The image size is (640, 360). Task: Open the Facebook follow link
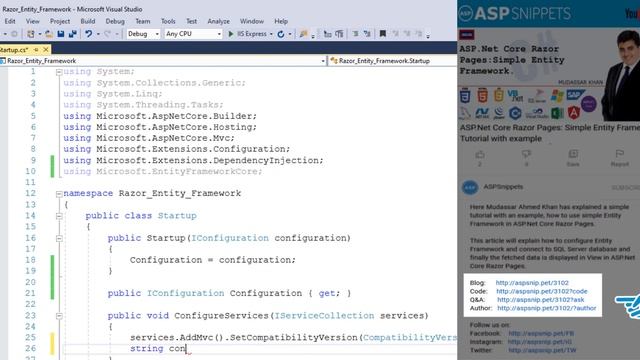[x=541, y=333]
